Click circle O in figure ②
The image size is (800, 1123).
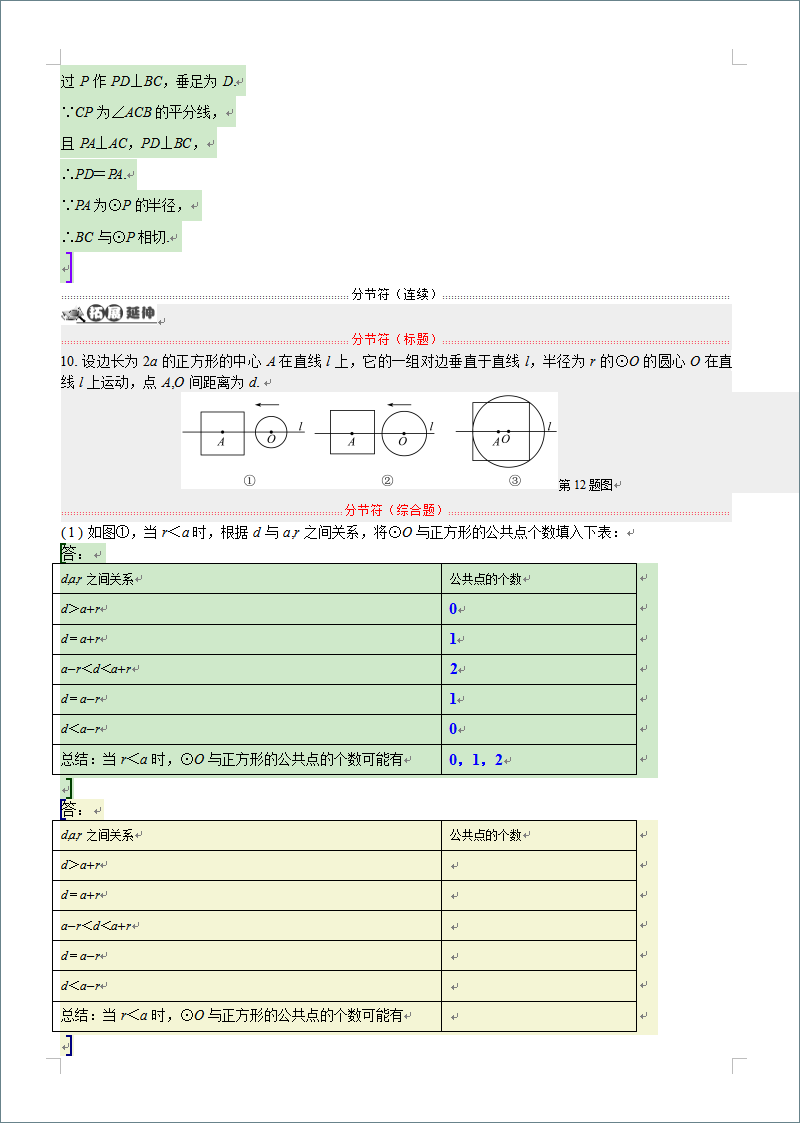click(404, 433)
